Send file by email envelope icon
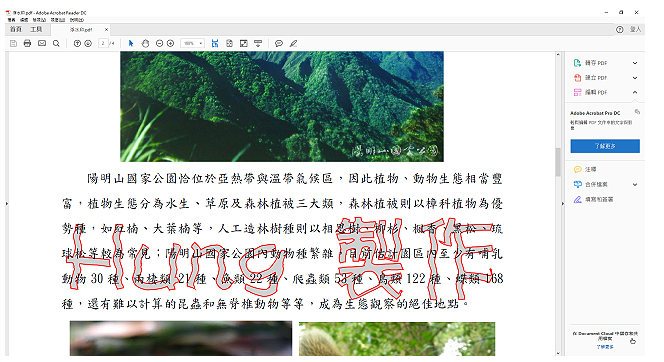The height and width of the screenshot is (362, 664). pyautogui.click(x=42, y=43)
